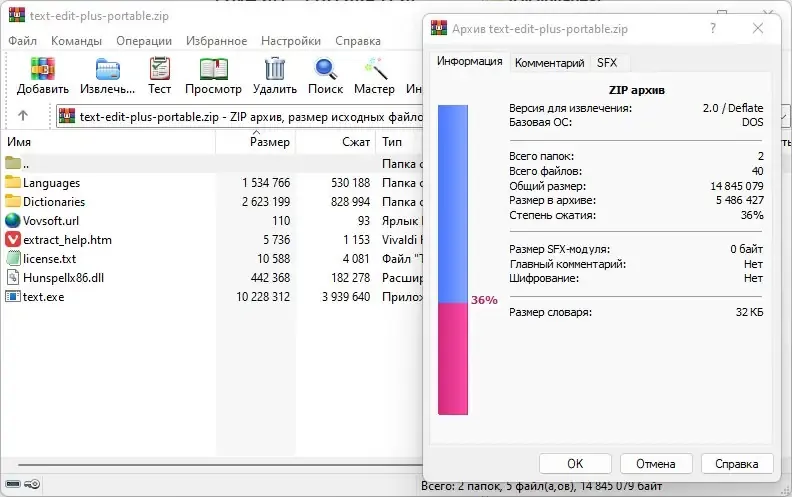
Task: Click the blue portion of compression bar
Action: point(453,204)
